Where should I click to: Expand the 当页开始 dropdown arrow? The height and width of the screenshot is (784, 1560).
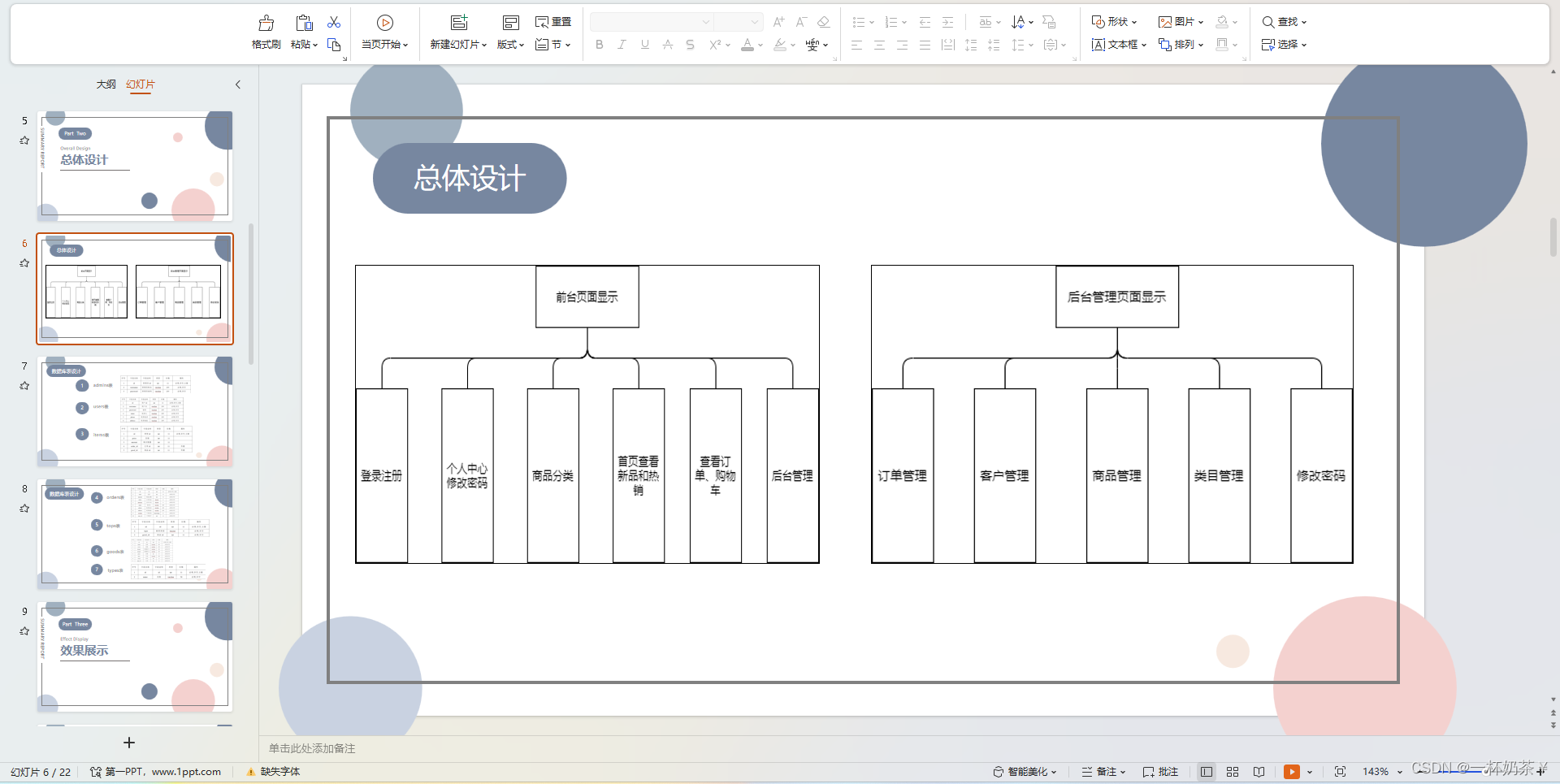pyautogui.click(x=405, y=45)
